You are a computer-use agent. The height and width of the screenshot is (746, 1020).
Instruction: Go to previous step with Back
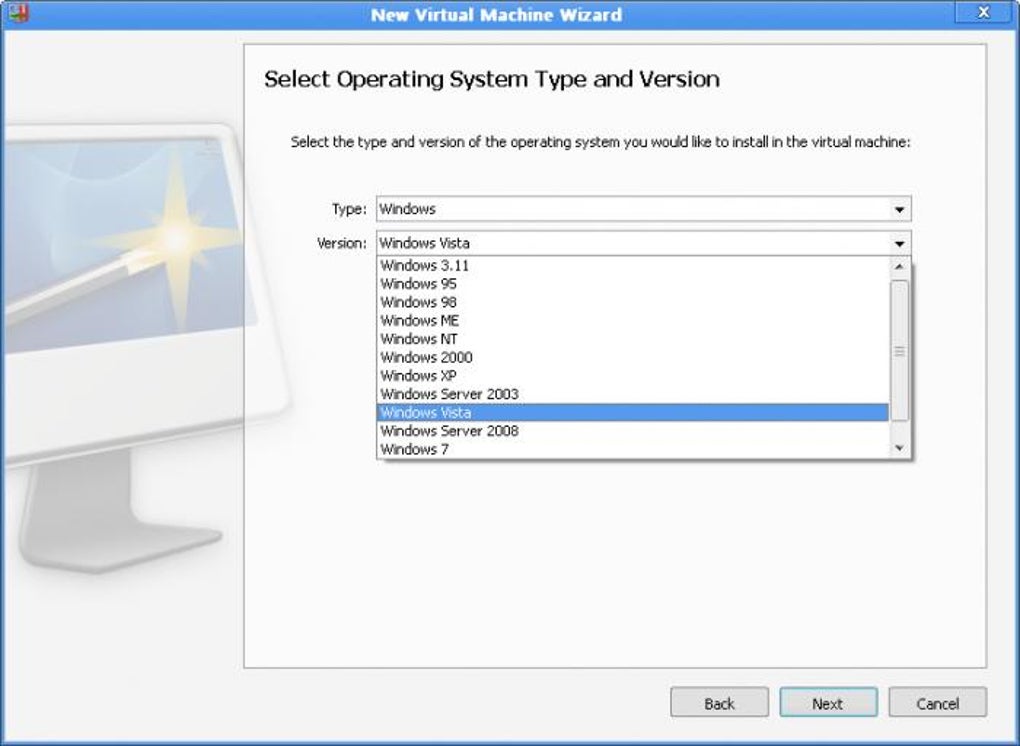coord(719,702)
